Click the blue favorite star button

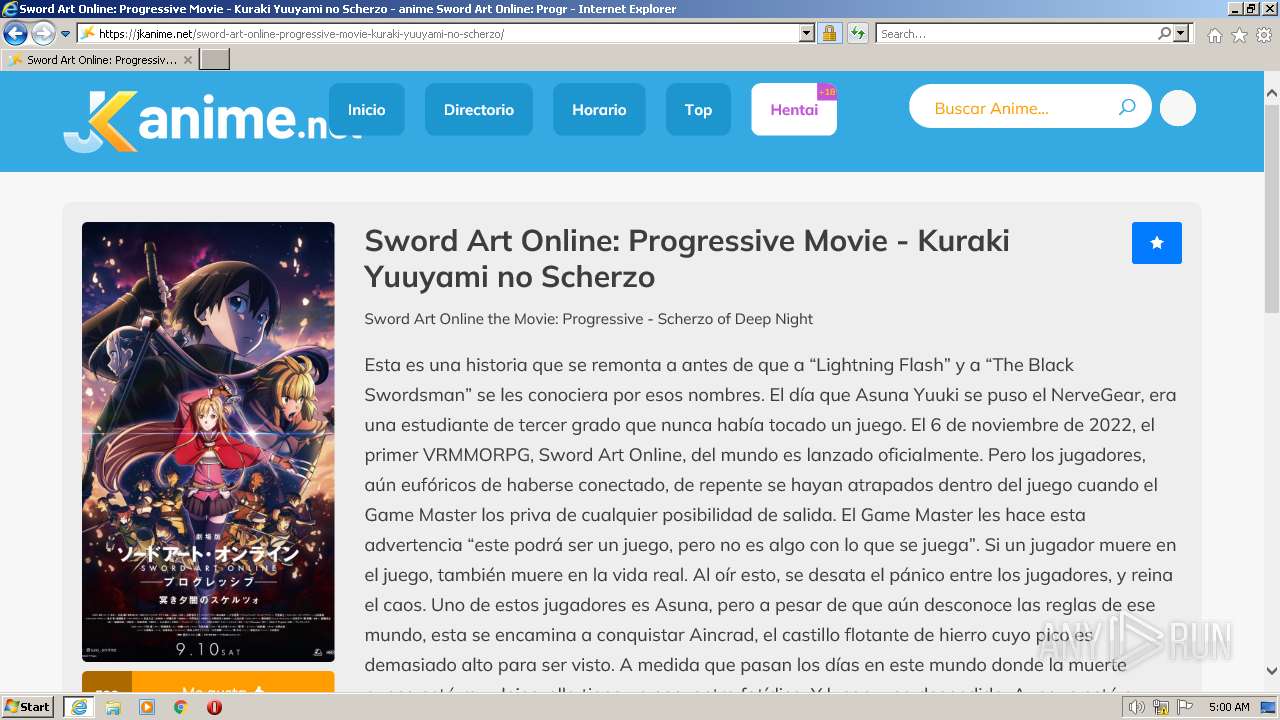point(1157,243)
